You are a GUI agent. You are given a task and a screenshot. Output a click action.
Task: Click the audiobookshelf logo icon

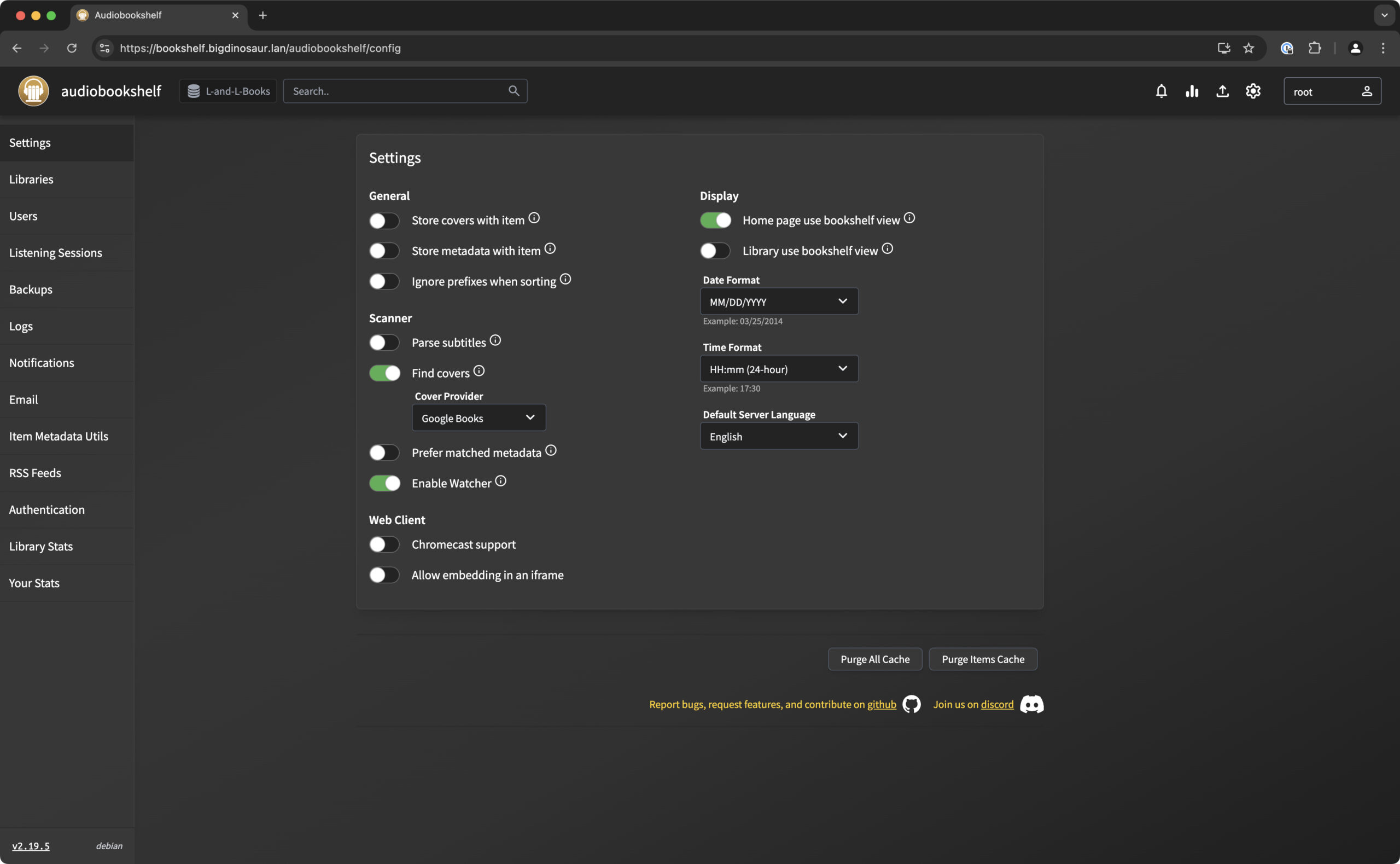click(33, 91)
